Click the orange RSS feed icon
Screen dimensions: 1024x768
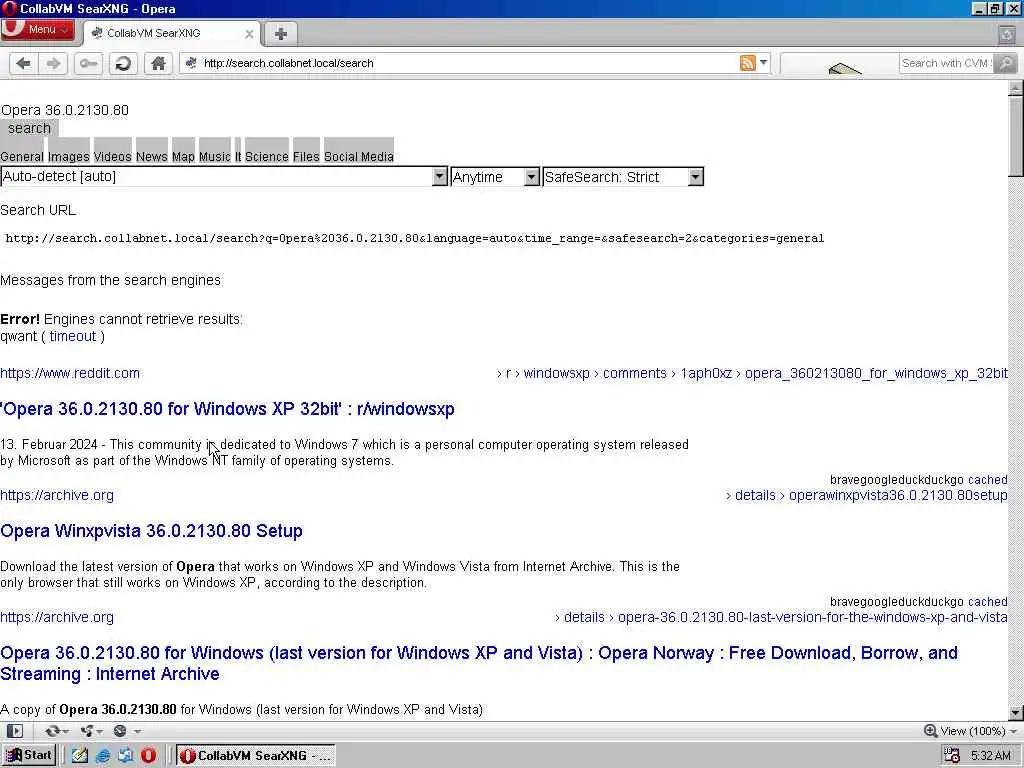pos(748,63)
